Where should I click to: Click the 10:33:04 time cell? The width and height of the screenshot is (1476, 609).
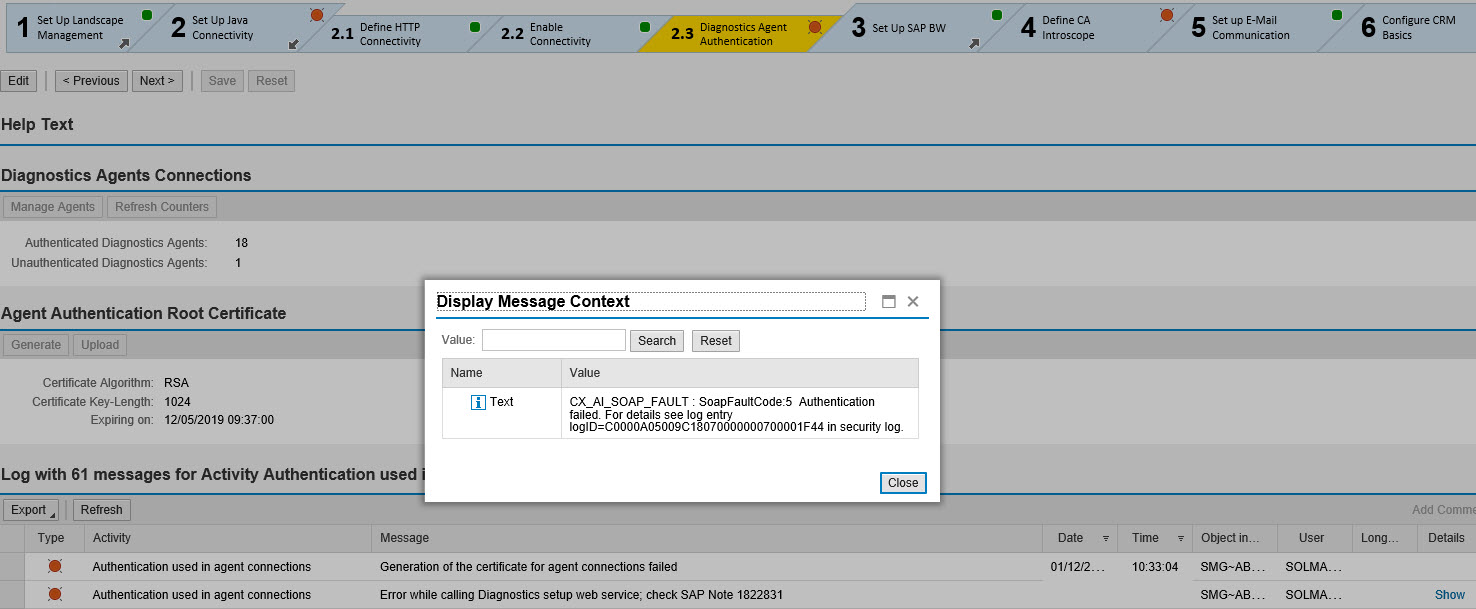click(x=1155, y=567)
